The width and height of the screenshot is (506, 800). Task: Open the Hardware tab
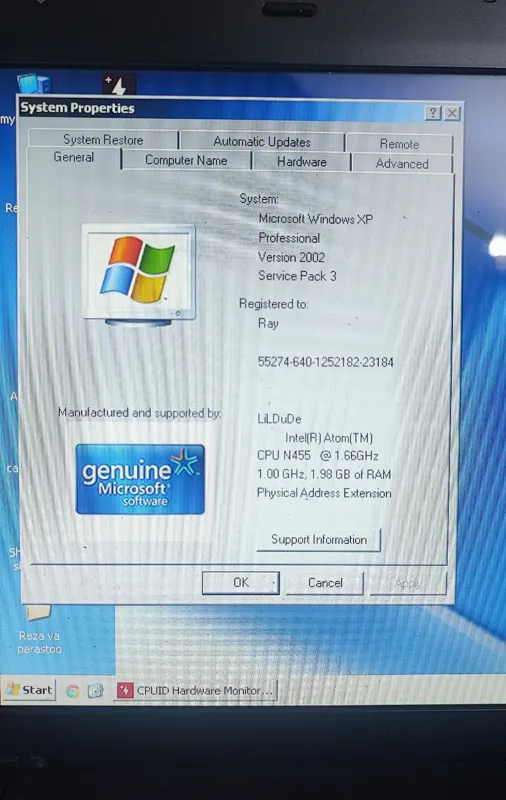click(x=301, y=162)
